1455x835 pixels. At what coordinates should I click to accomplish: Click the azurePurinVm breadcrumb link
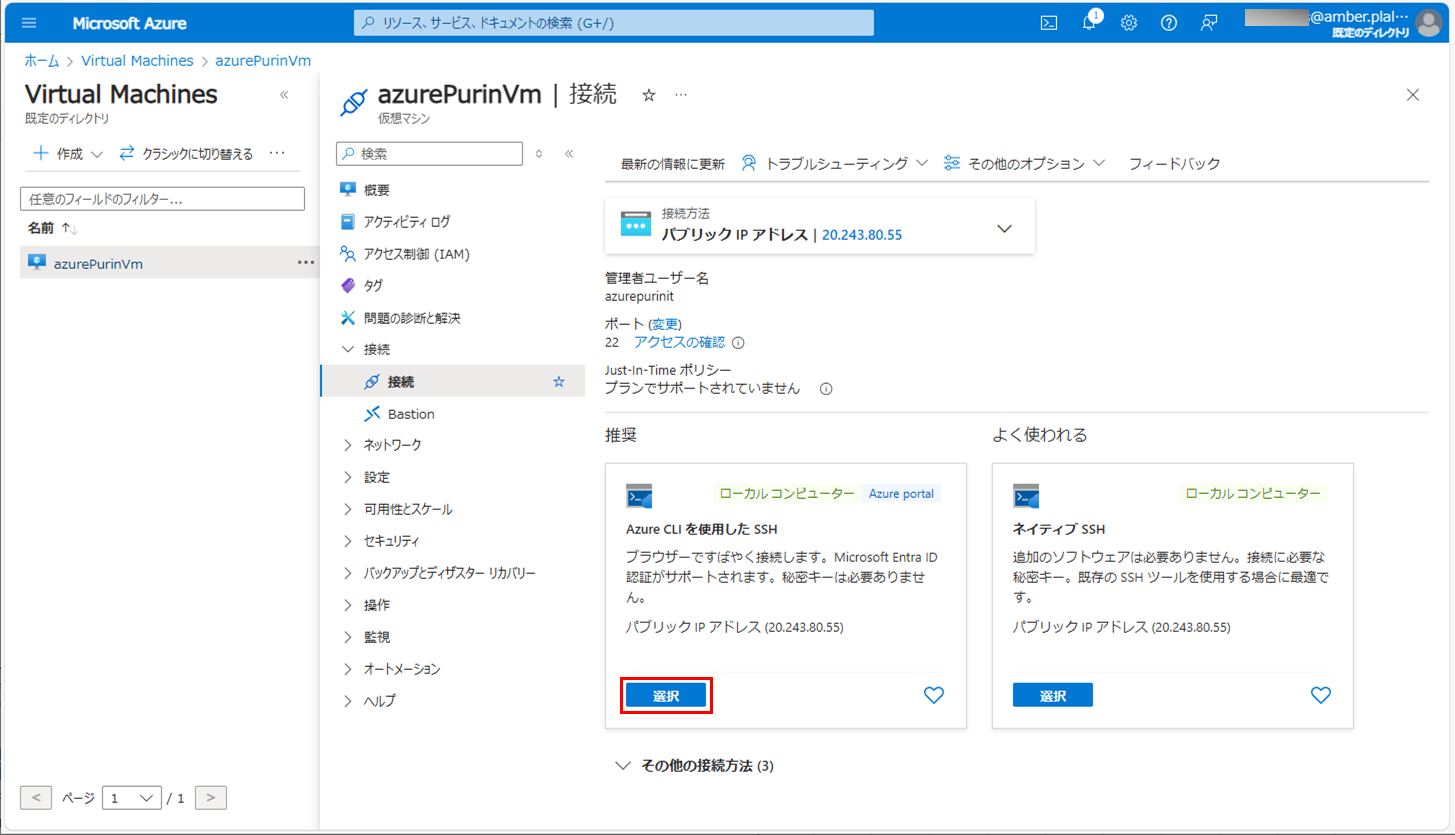pos(263,60)
